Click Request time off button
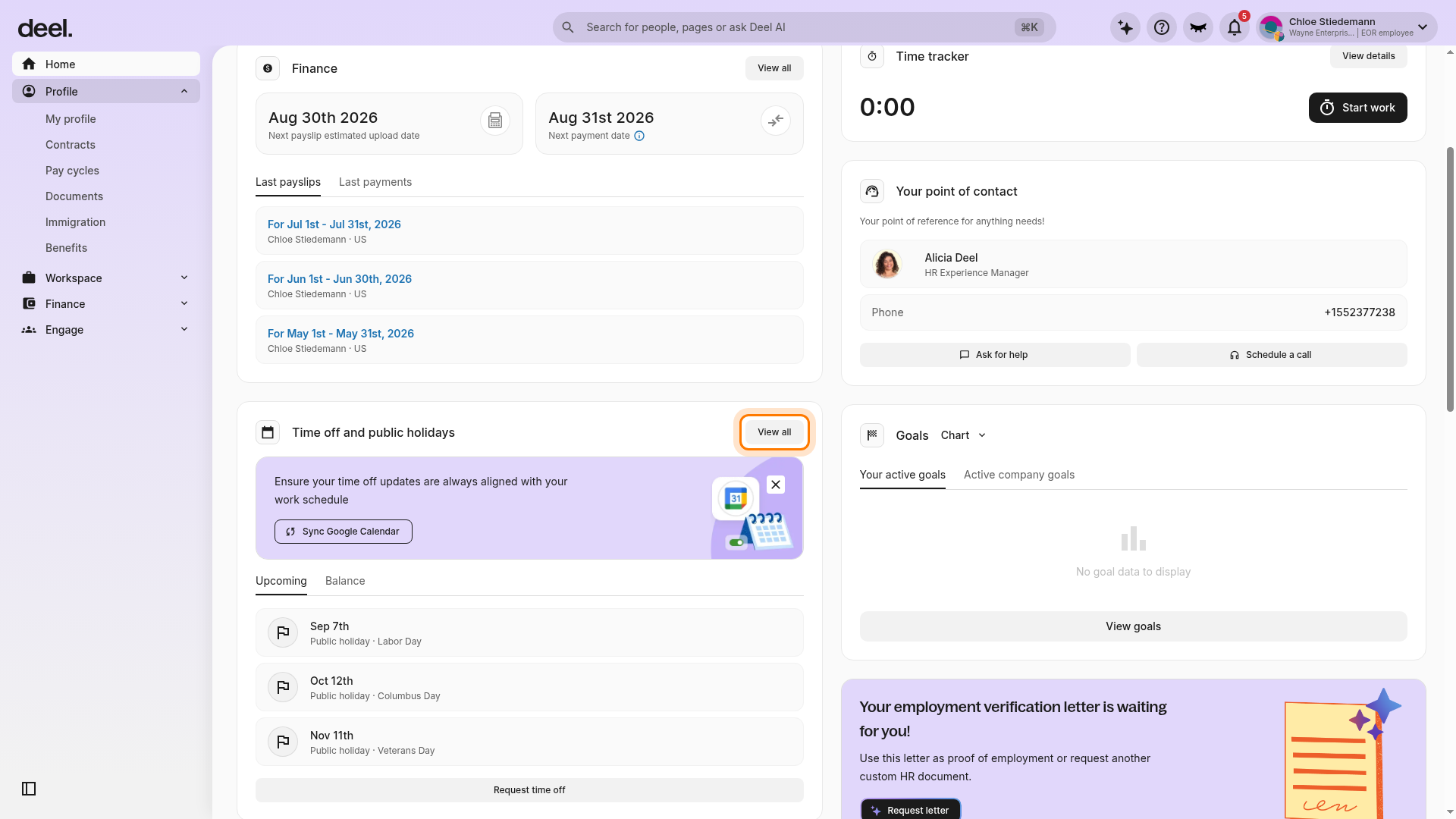 [529, 790]
